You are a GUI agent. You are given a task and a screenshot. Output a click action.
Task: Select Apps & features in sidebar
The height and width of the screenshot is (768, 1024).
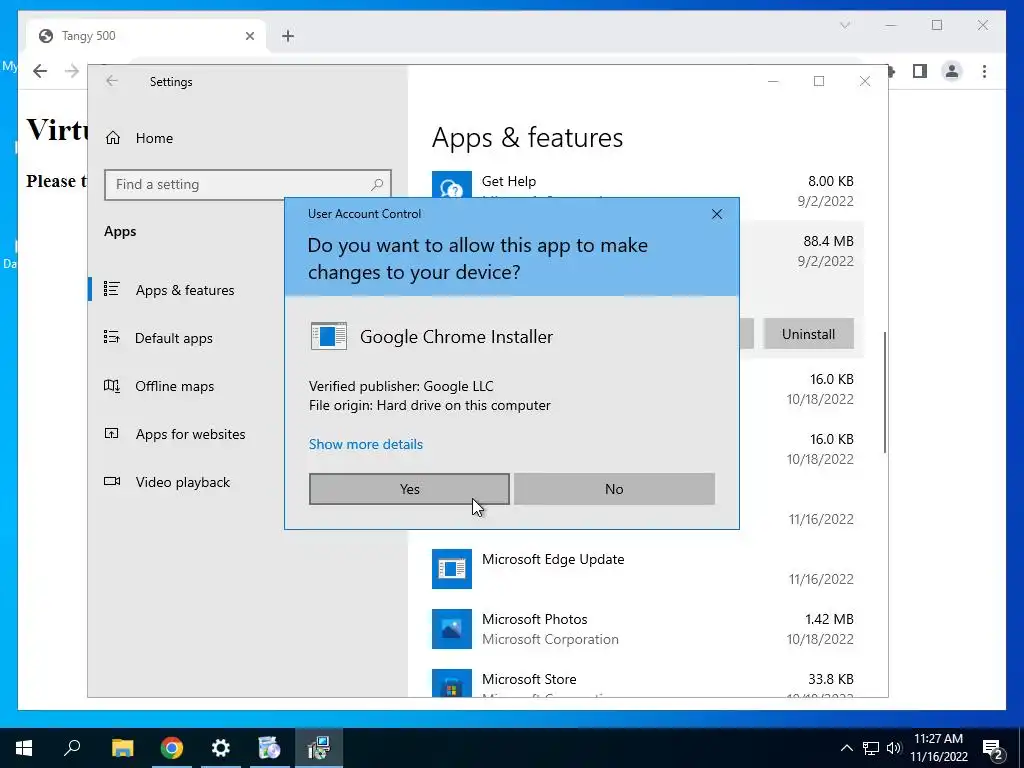pyautogui.click(x=185, y=290)
